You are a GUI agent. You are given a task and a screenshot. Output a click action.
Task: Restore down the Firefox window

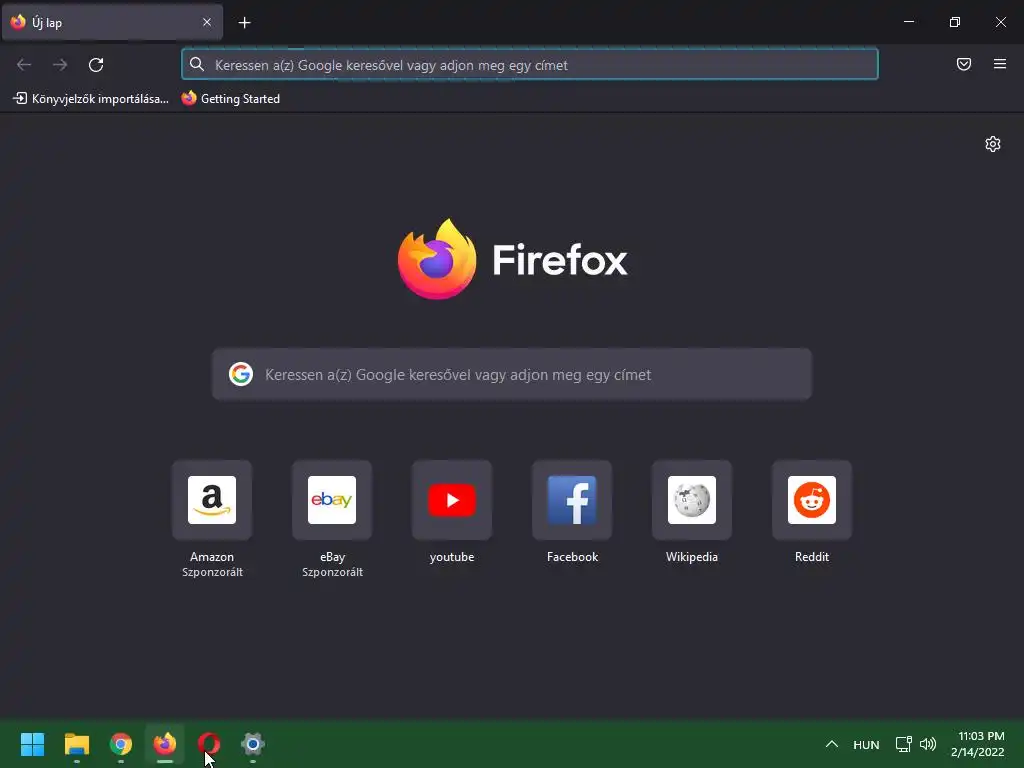pos(955,22)
